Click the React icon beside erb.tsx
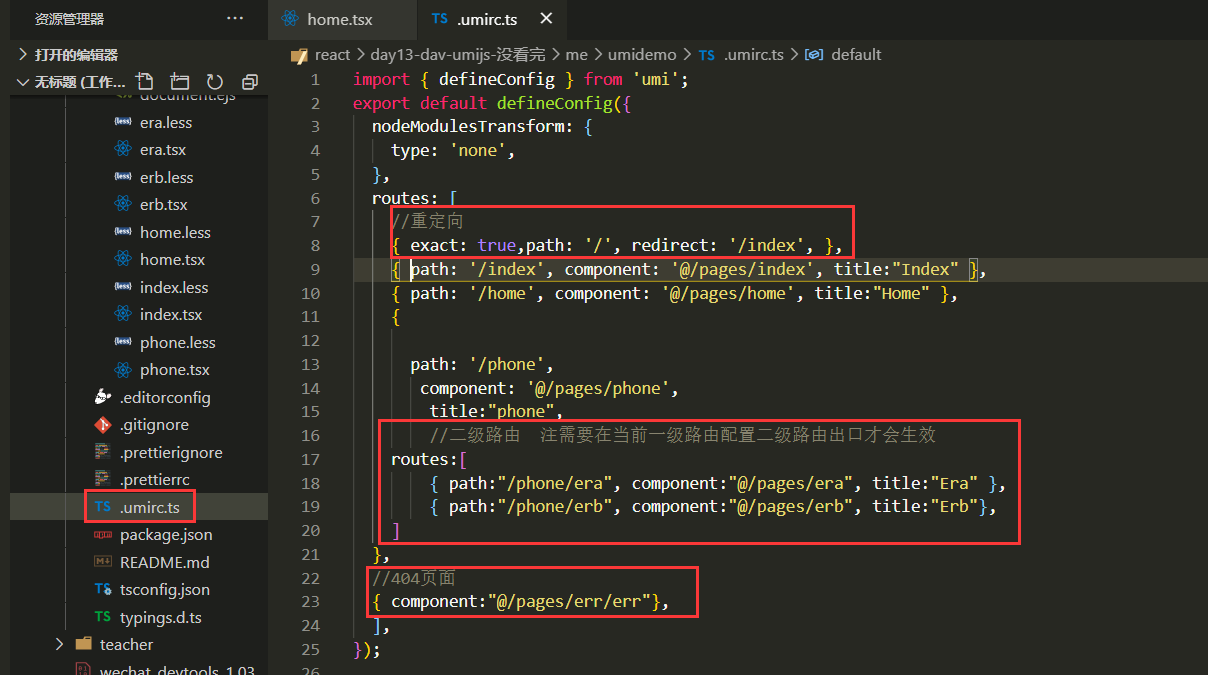1208x675 pixels. [x=123, y=205]
